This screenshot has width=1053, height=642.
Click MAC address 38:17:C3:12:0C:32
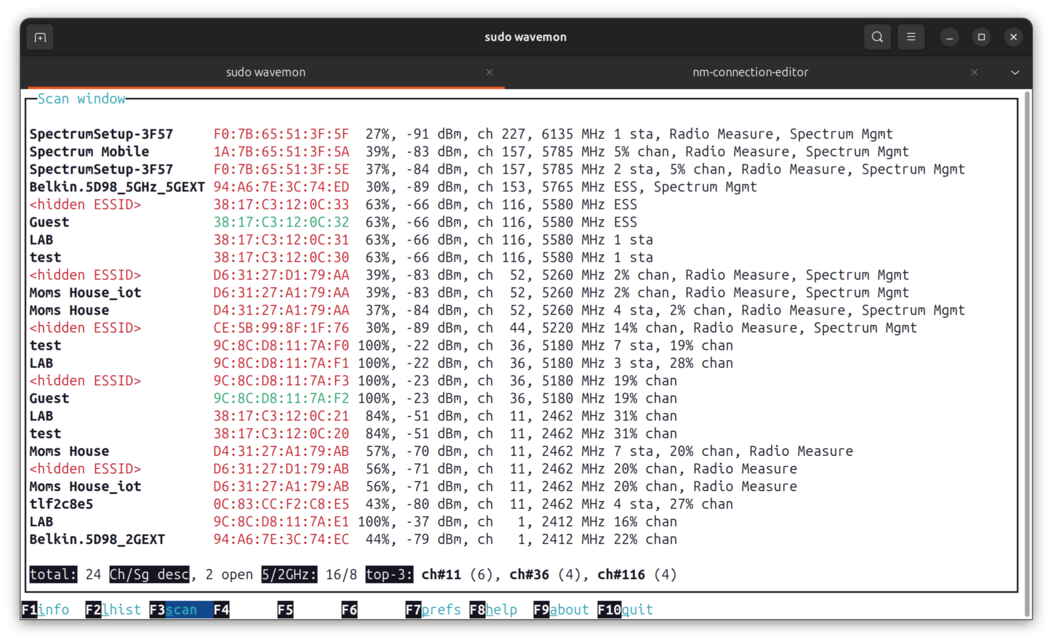tap(281, 222)
